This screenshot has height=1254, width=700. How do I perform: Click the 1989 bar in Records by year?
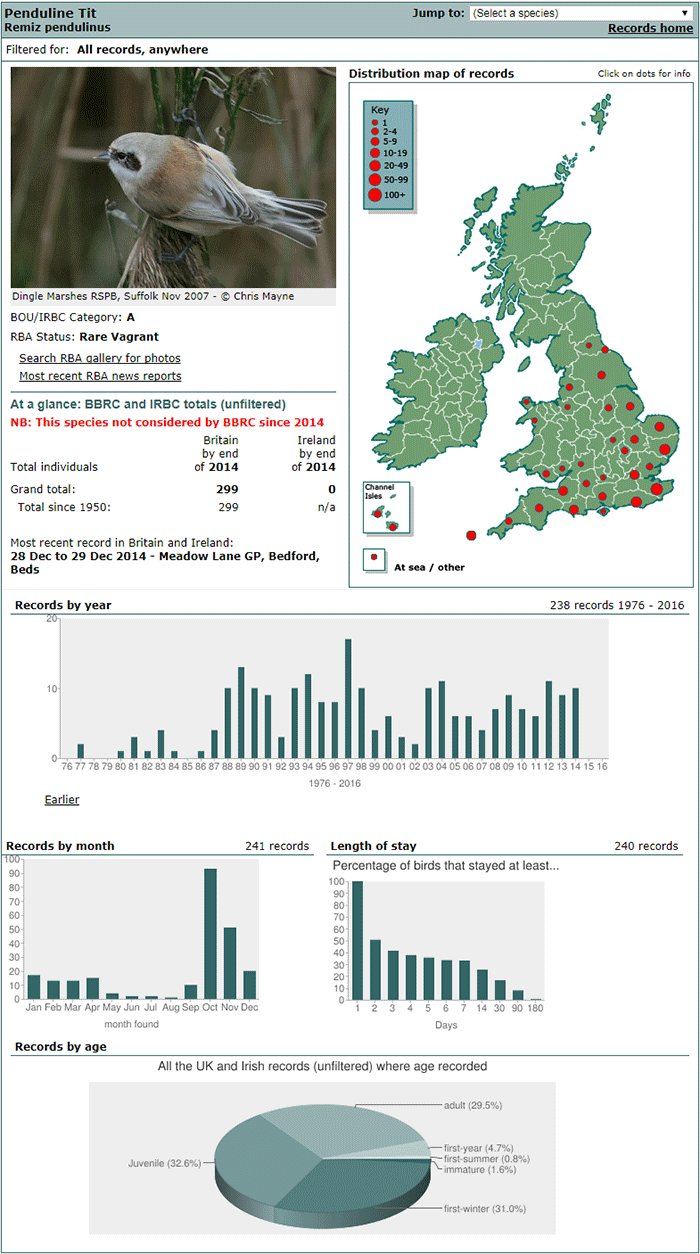click(241, 712)
